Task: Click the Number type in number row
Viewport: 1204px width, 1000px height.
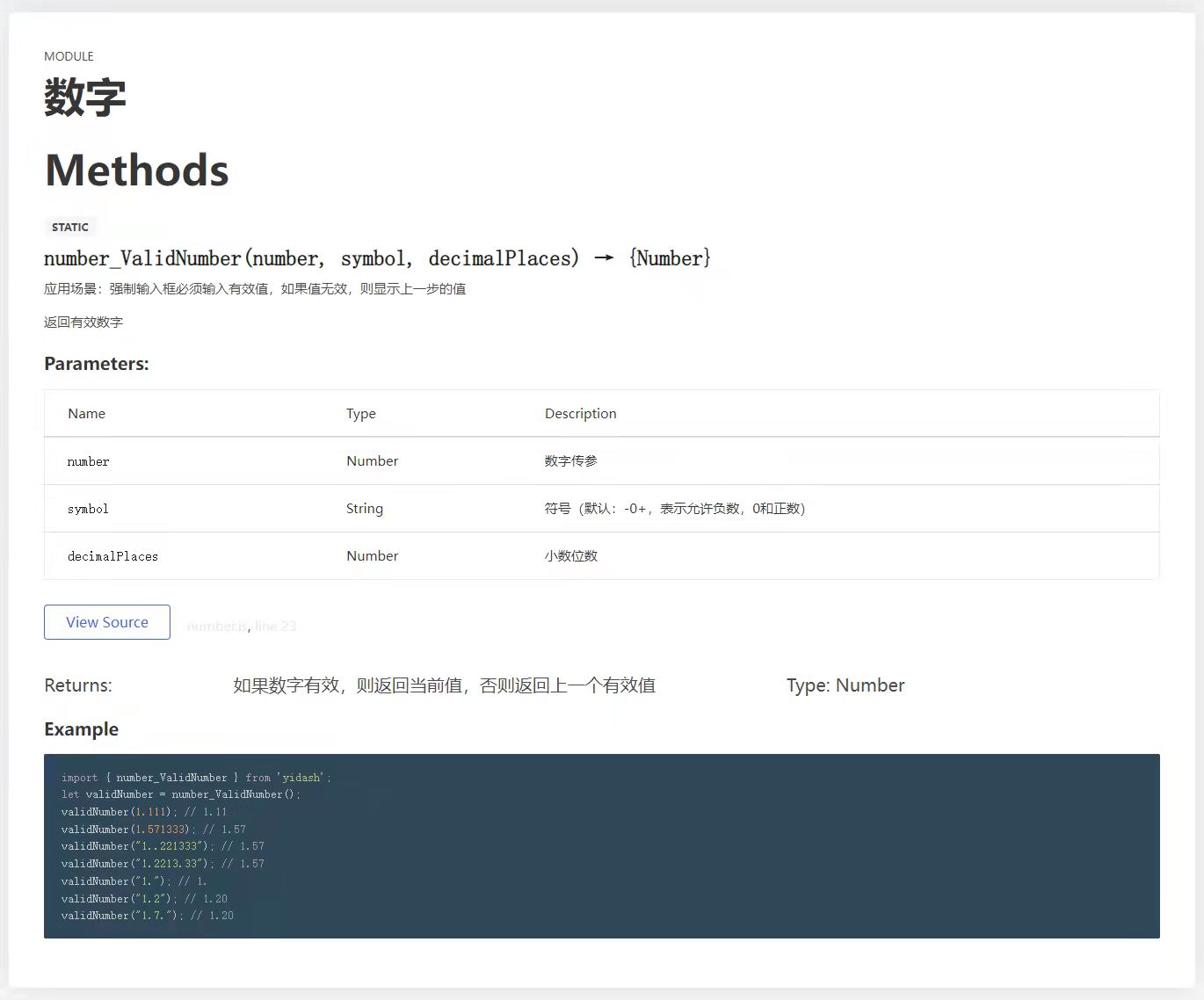Action: (372, 461)
